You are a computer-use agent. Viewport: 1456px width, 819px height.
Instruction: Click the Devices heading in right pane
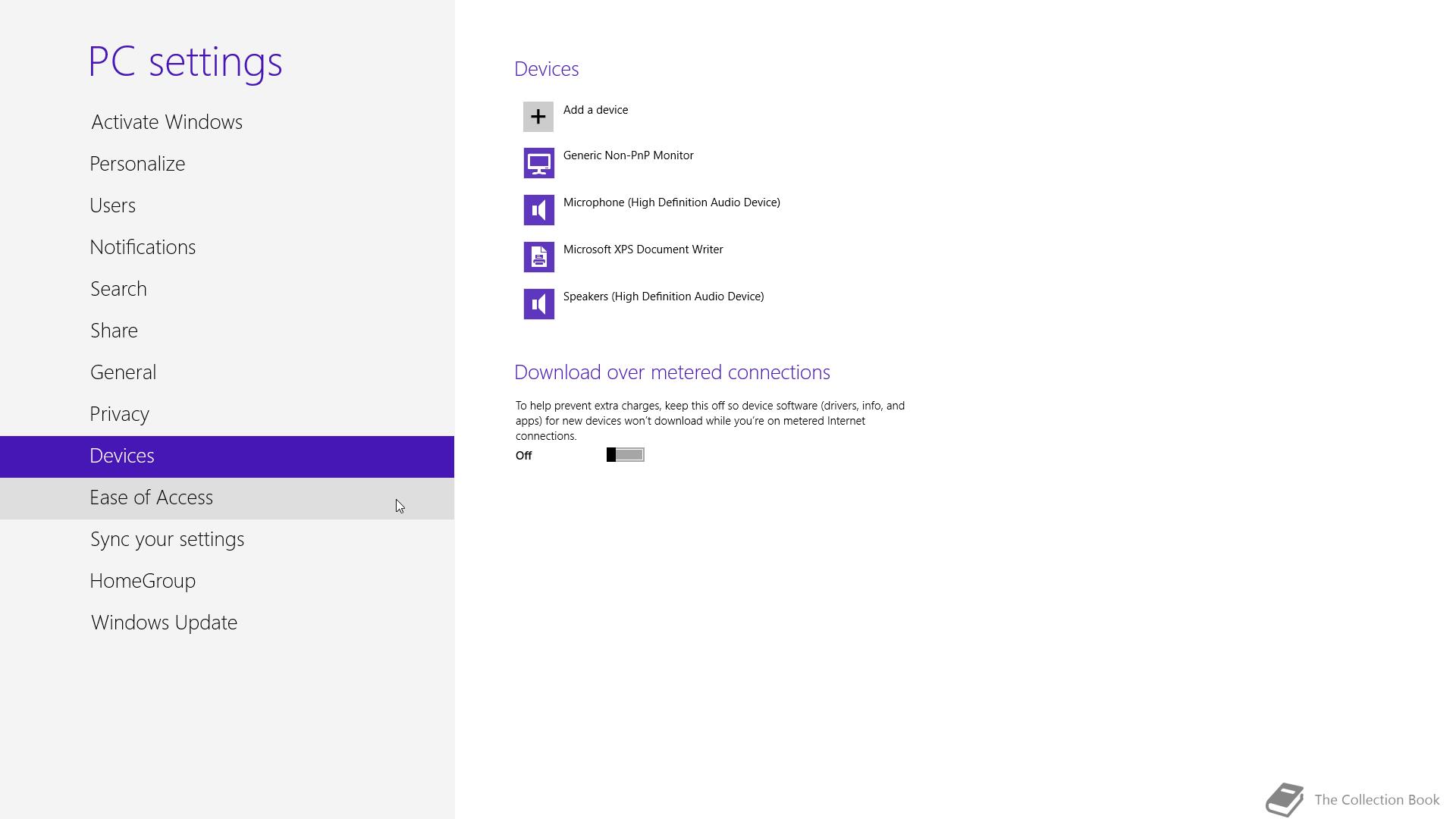click(x=547, y=69)
